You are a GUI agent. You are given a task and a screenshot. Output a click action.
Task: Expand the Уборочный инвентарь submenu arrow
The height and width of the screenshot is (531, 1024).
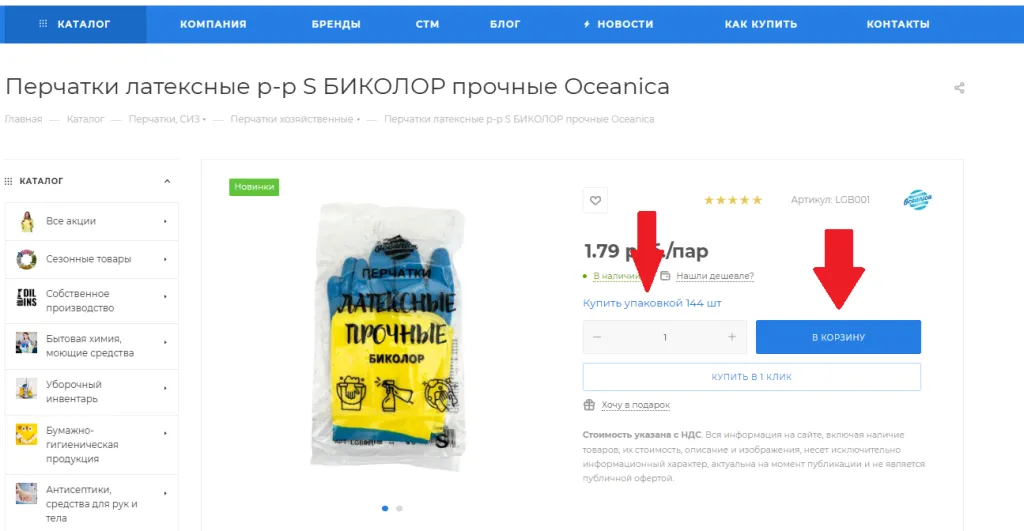click(165, 388)
